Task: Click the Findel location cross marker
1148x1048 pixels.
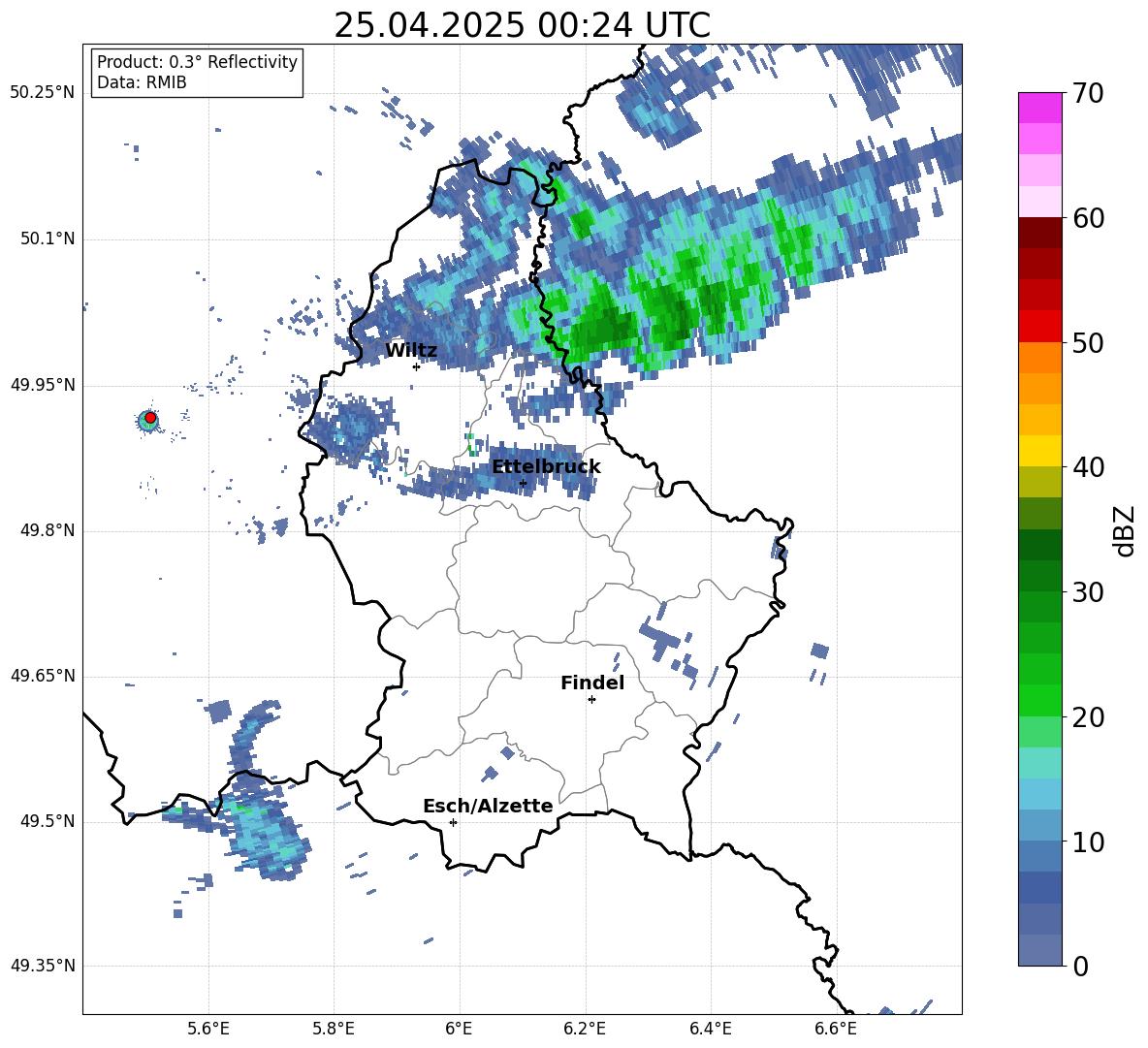Action: [x=591, y=700]
